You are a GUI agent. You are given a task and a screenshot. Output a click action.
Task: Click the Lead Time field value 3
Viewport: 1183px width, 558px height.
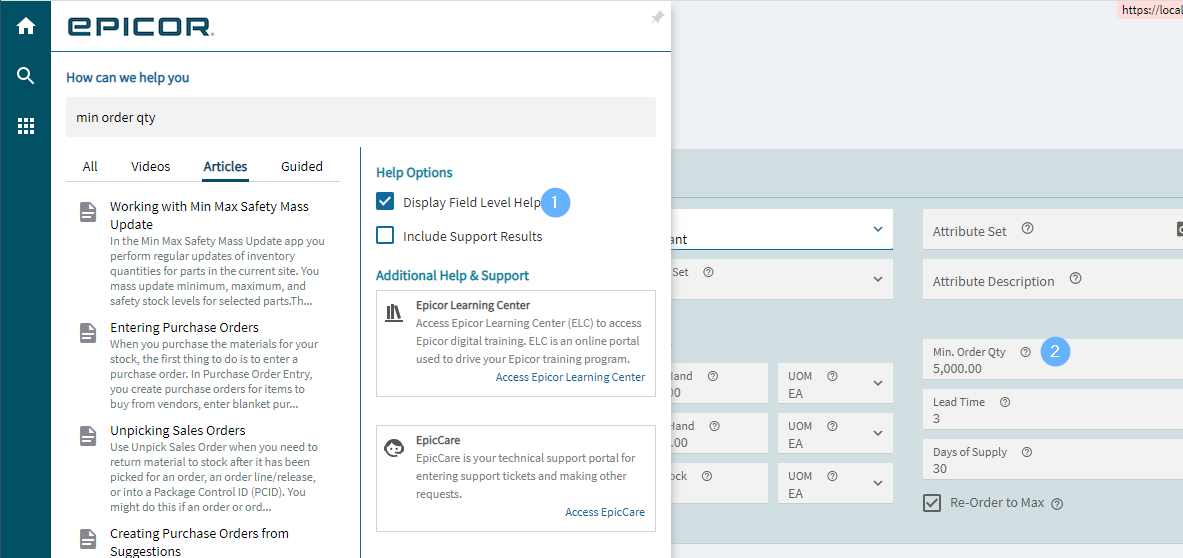coord(936,418)
